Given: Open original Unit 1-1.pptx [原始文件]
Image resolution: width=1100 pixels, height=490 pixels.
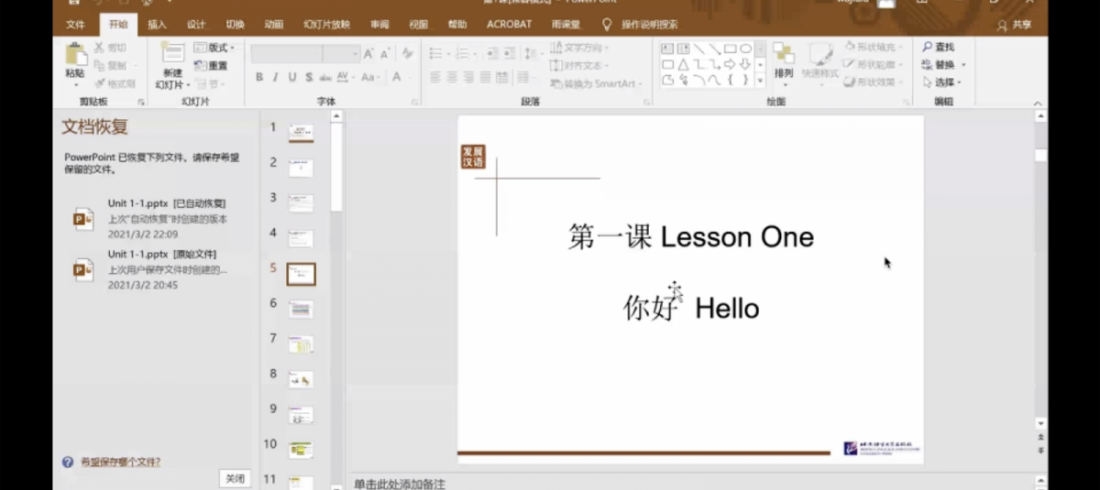Looking at the screenshot, I should [151, 270].
